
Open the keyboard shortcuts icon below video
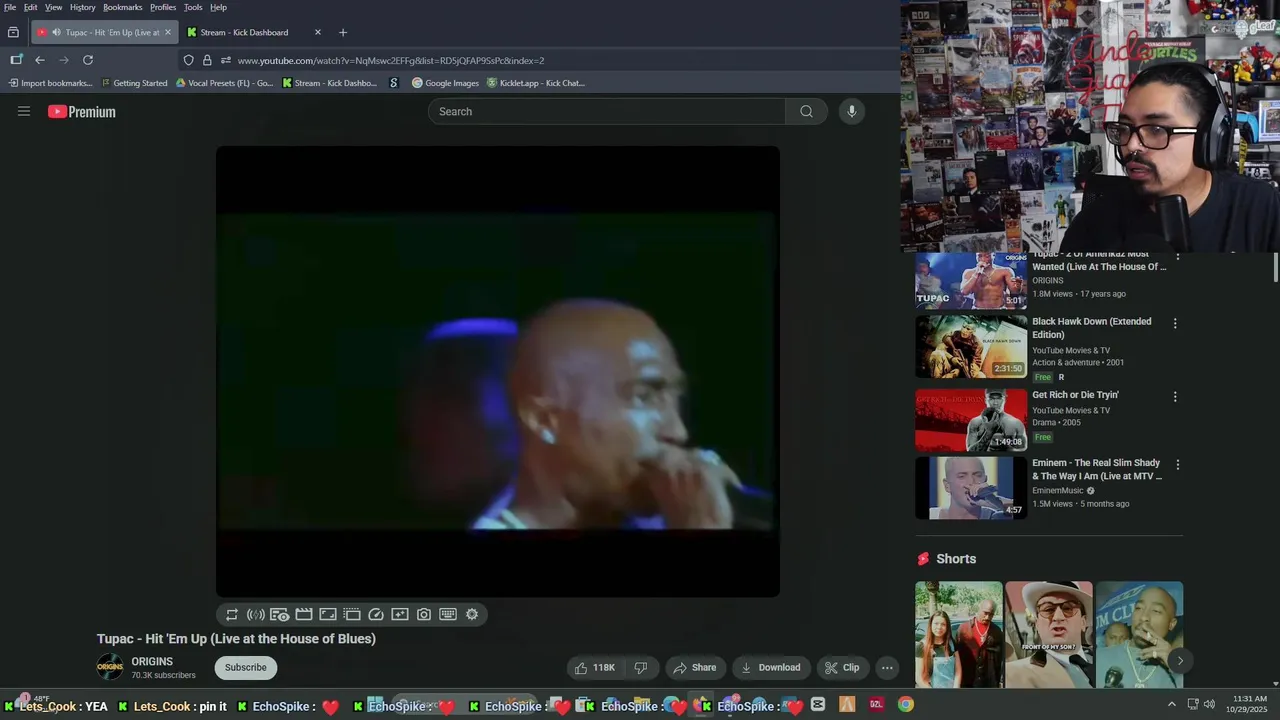[x=448, y=615]
